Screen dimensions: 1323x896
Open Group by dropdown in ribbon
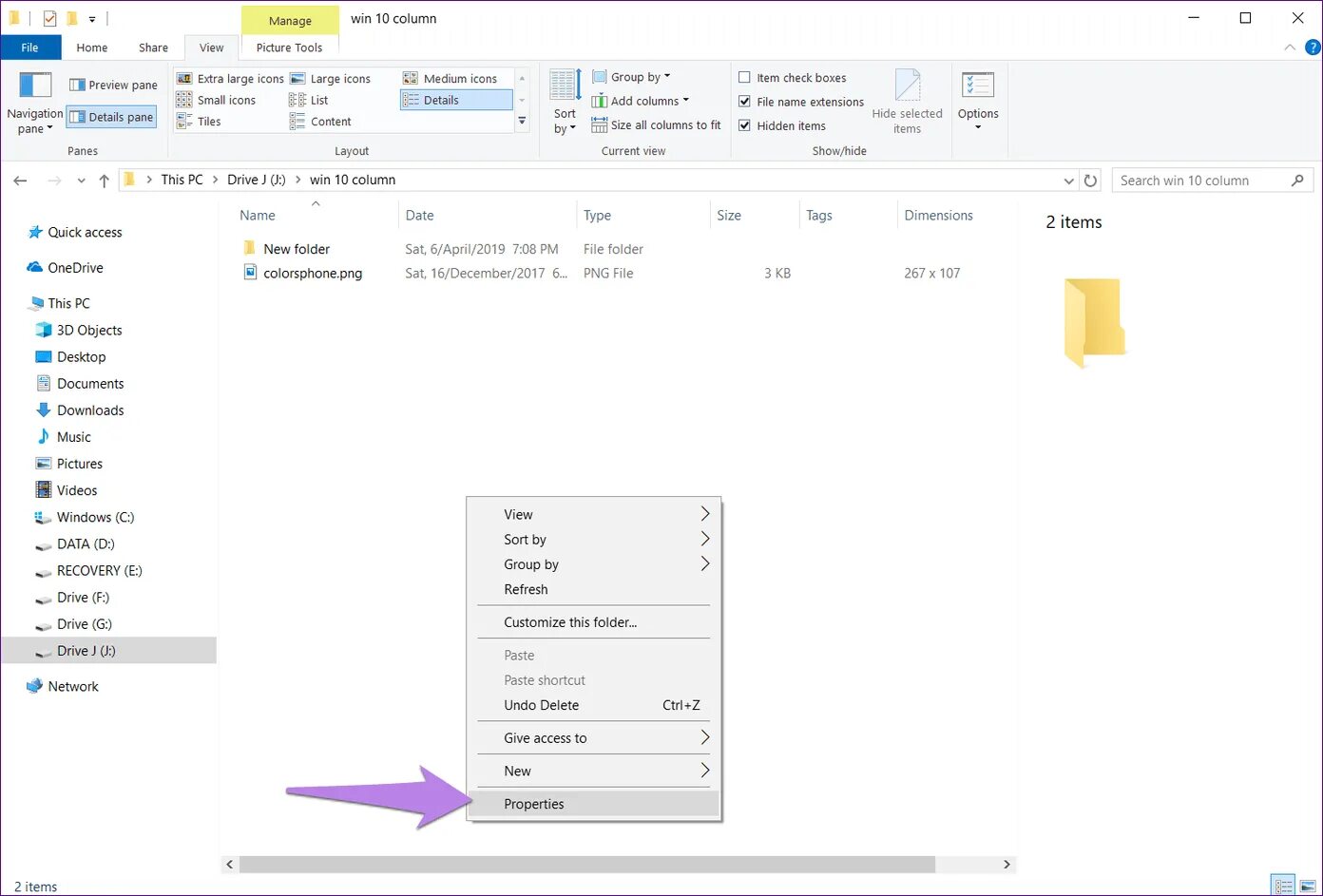pos(631,77)
